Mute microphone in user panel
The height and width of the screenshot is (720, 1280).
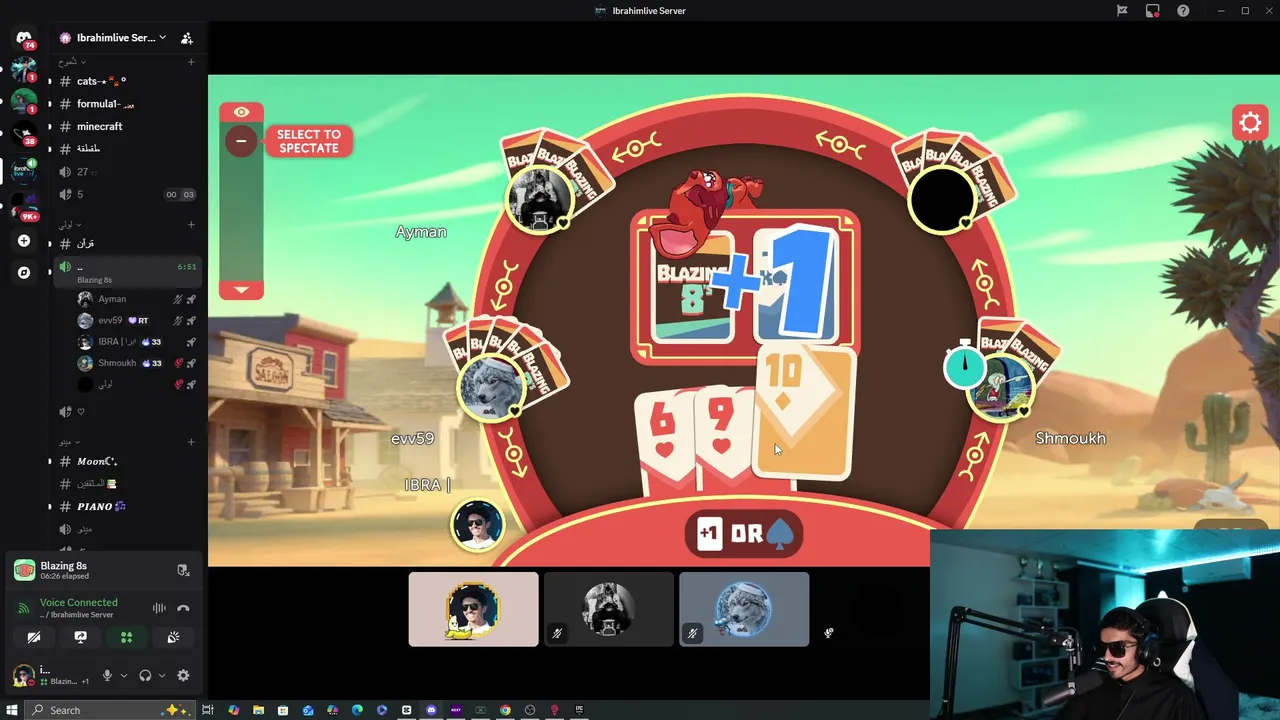pyautogui.click(x=107, y=676)
